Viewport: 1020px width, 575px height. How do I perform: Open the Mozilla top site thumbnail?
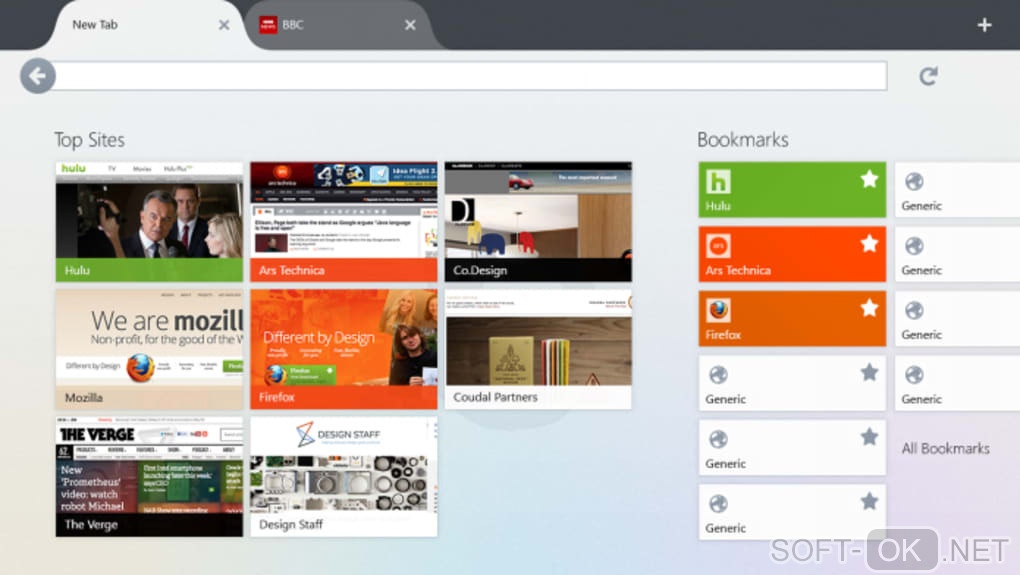pyautogui.click(x=149, y=349)
